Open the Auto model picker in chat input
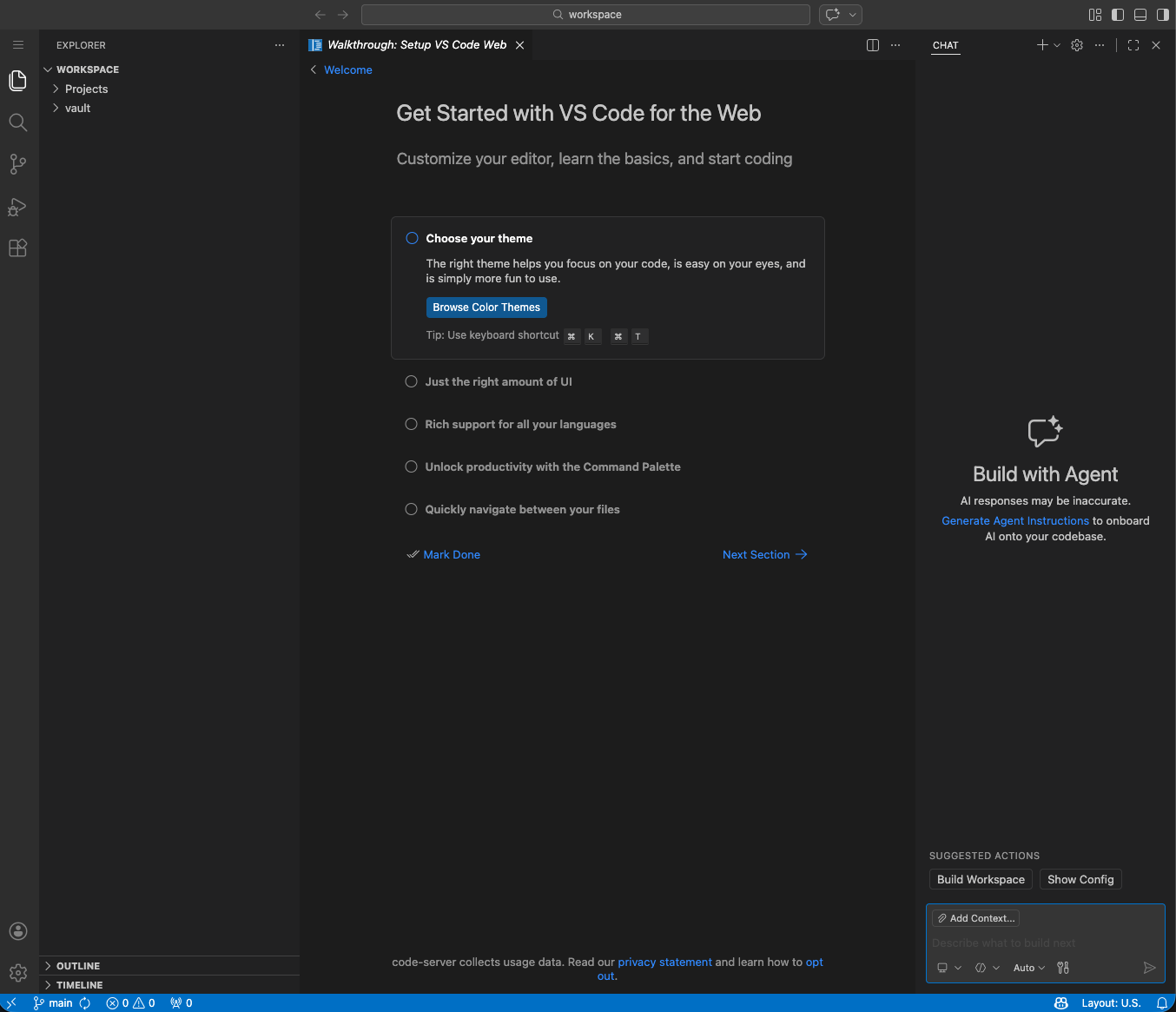Image resolution: width=1176 pixels, height=1012 pixels. 1029,967
